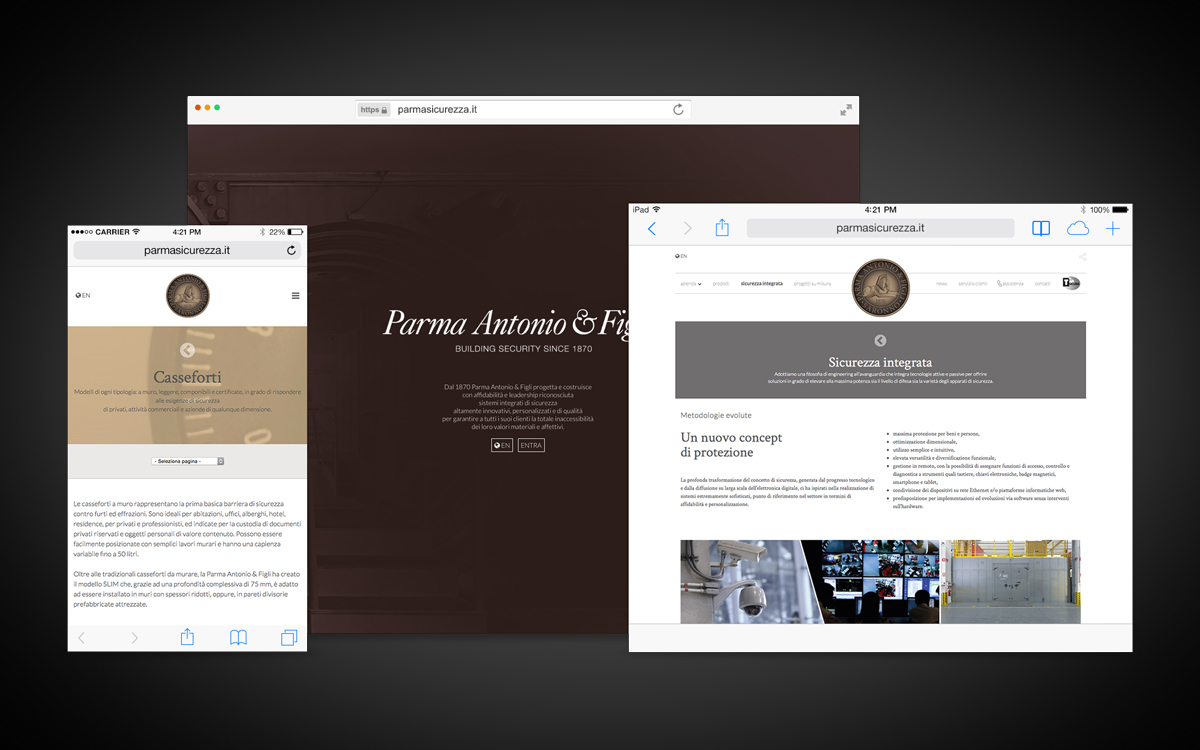The width and height of the screenshot is (1200, 750).
Task: Reload the page in the phone browser
Action: [x=291, y=250]
